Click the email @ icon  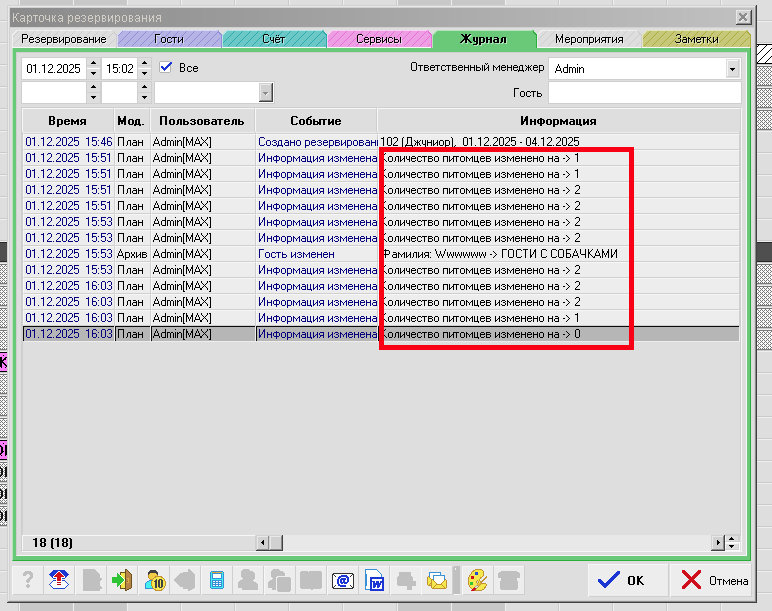click(x=342, y=580)
